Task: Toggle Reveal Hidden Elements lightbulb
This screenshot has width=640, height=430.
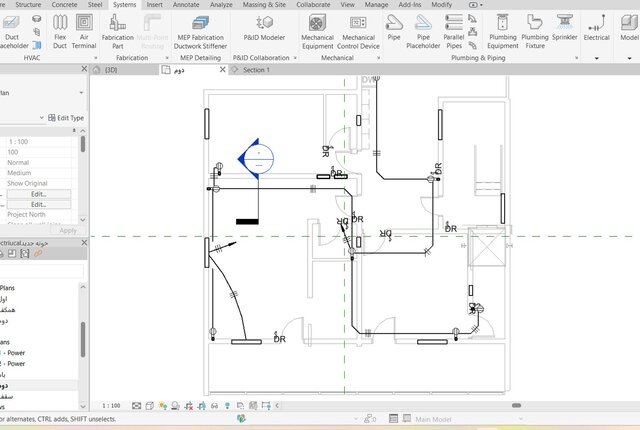Action: (227, 406)
